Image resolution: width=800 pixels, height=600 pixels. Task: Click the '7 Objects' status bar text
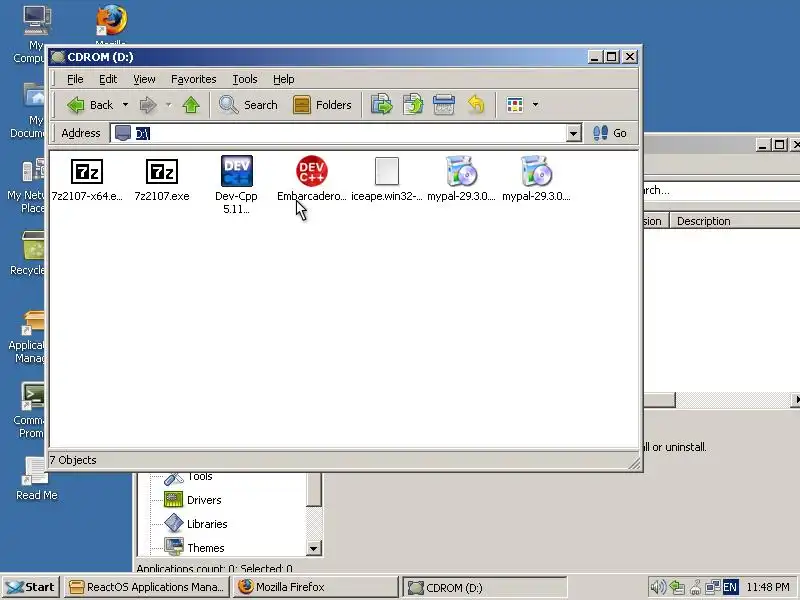pos(73,460)
